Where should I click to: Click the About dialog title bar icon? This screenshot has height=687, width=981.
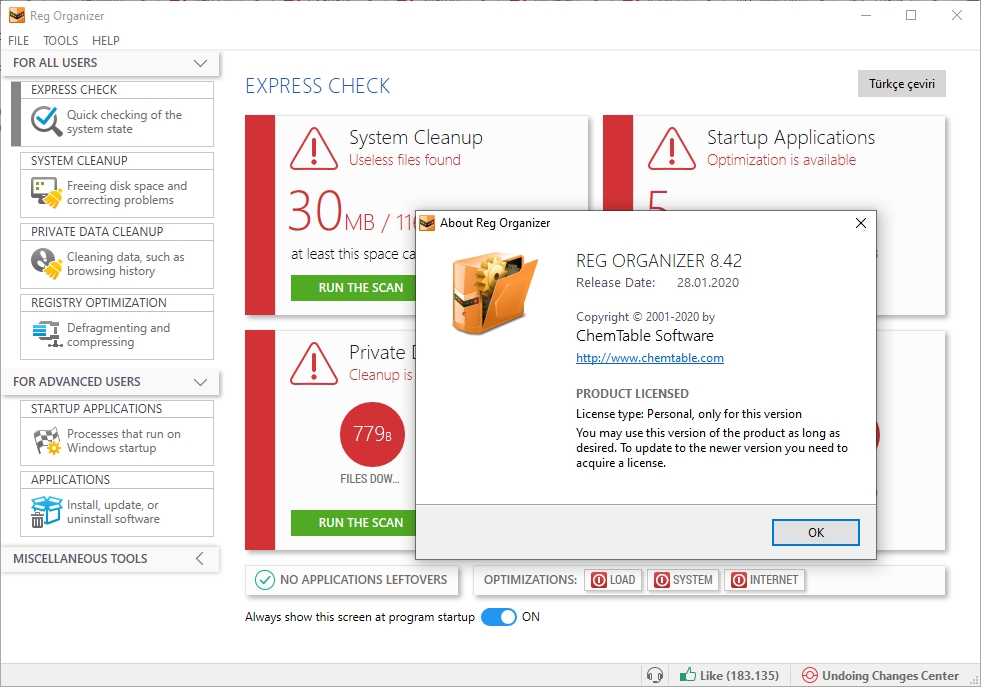427,223
